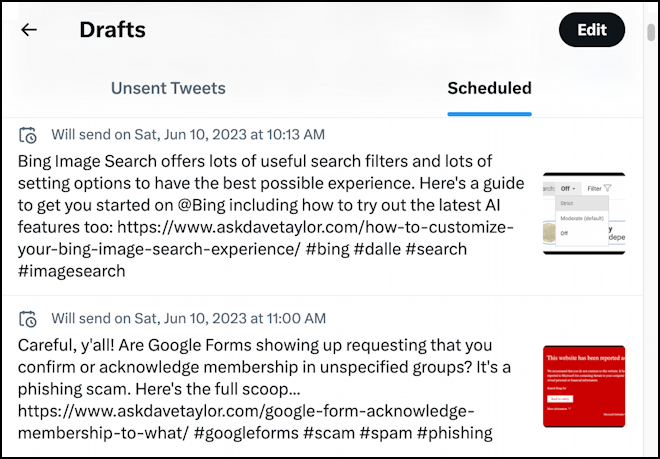Click the Edit button

(592, 30)
